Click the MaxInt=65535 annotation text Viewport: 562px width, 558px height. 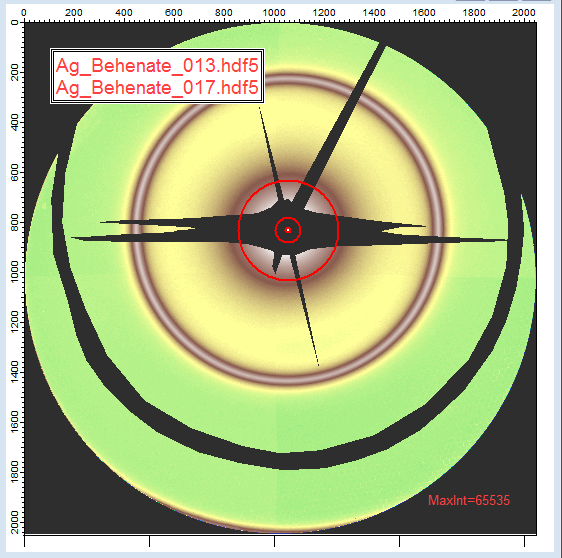(x=469, y=500)
